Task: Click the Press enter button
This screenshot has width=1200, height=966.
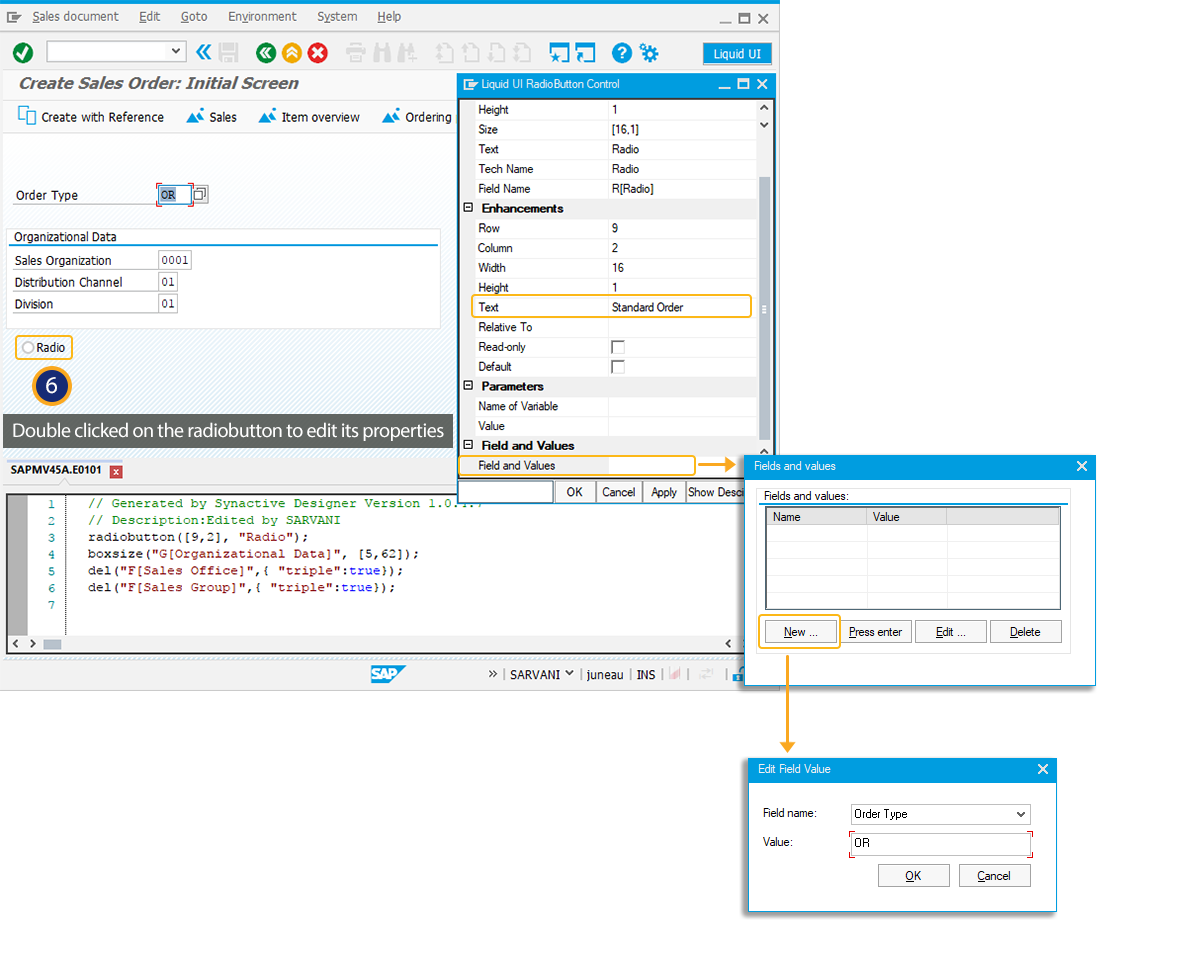Action: 875,632
